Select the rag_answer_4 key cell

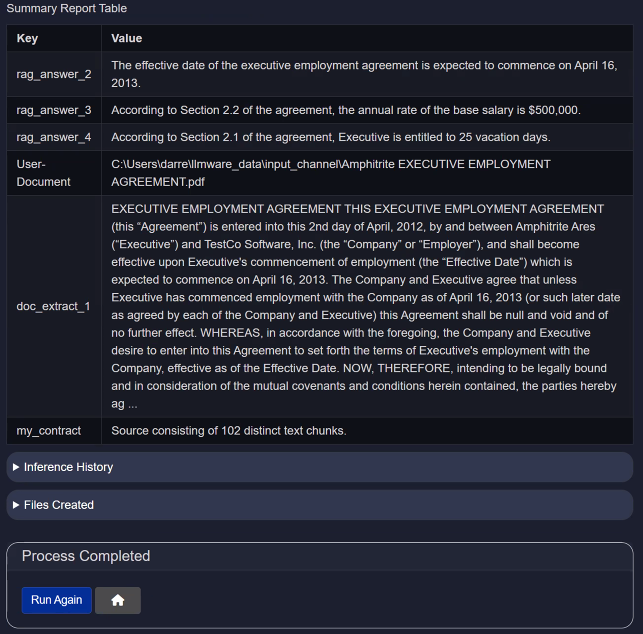click(54, 137)
